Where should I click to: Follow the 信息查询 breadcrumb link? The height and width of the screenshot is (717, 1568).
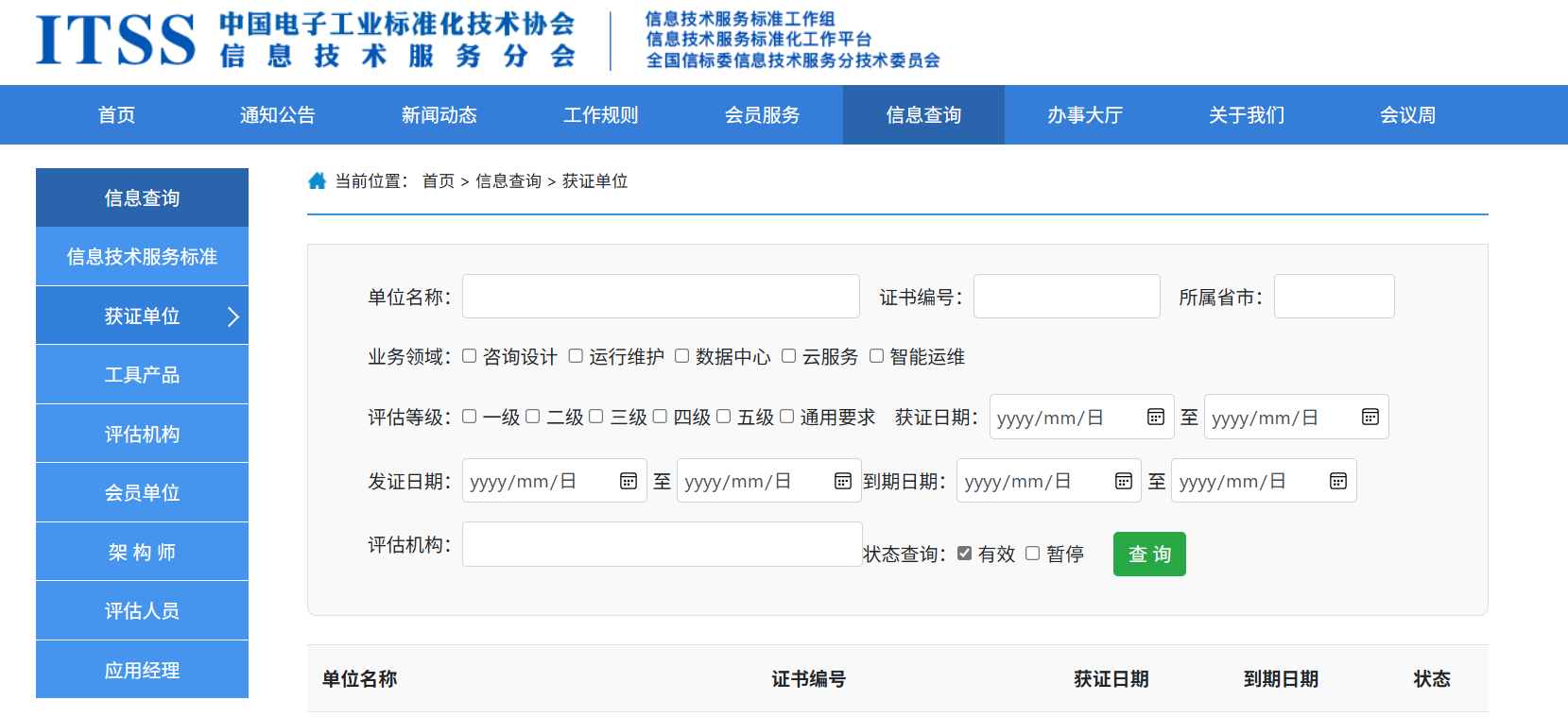(508, 181)
